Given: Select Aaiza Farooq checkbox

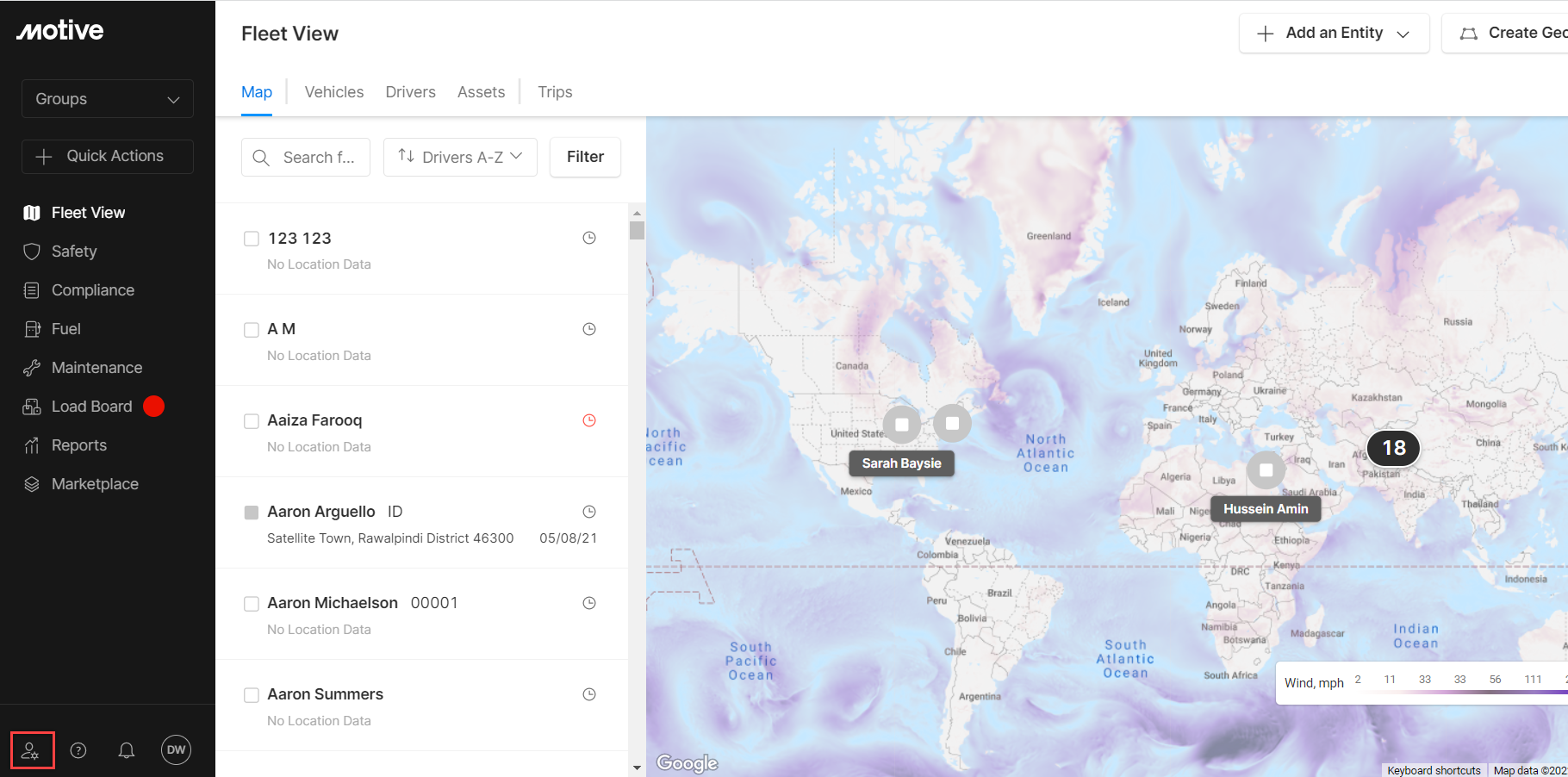Looking at the screenshot, I should coord(252,421).
